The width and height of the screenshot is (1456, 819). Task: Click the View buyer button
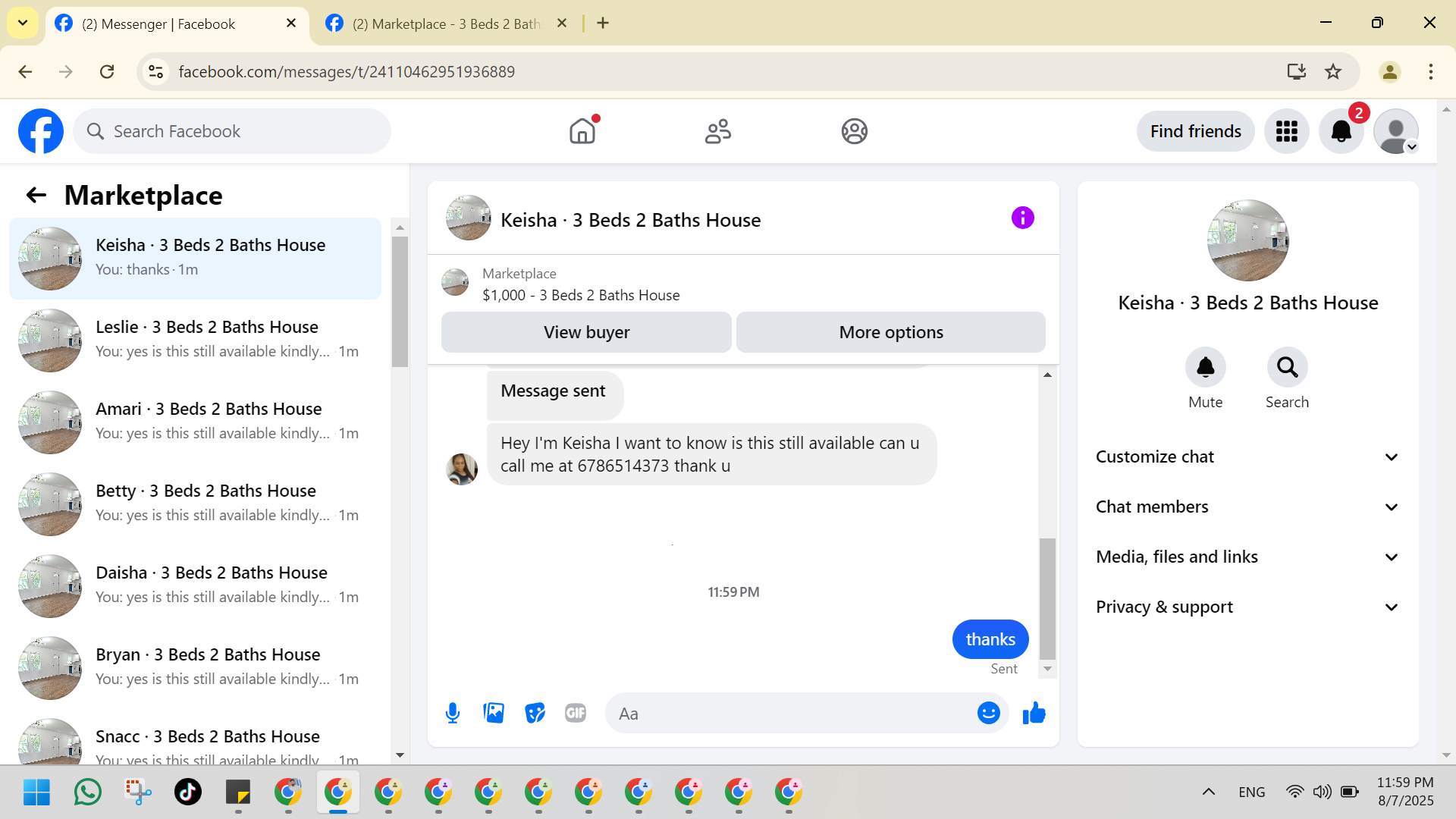(586, 332)
